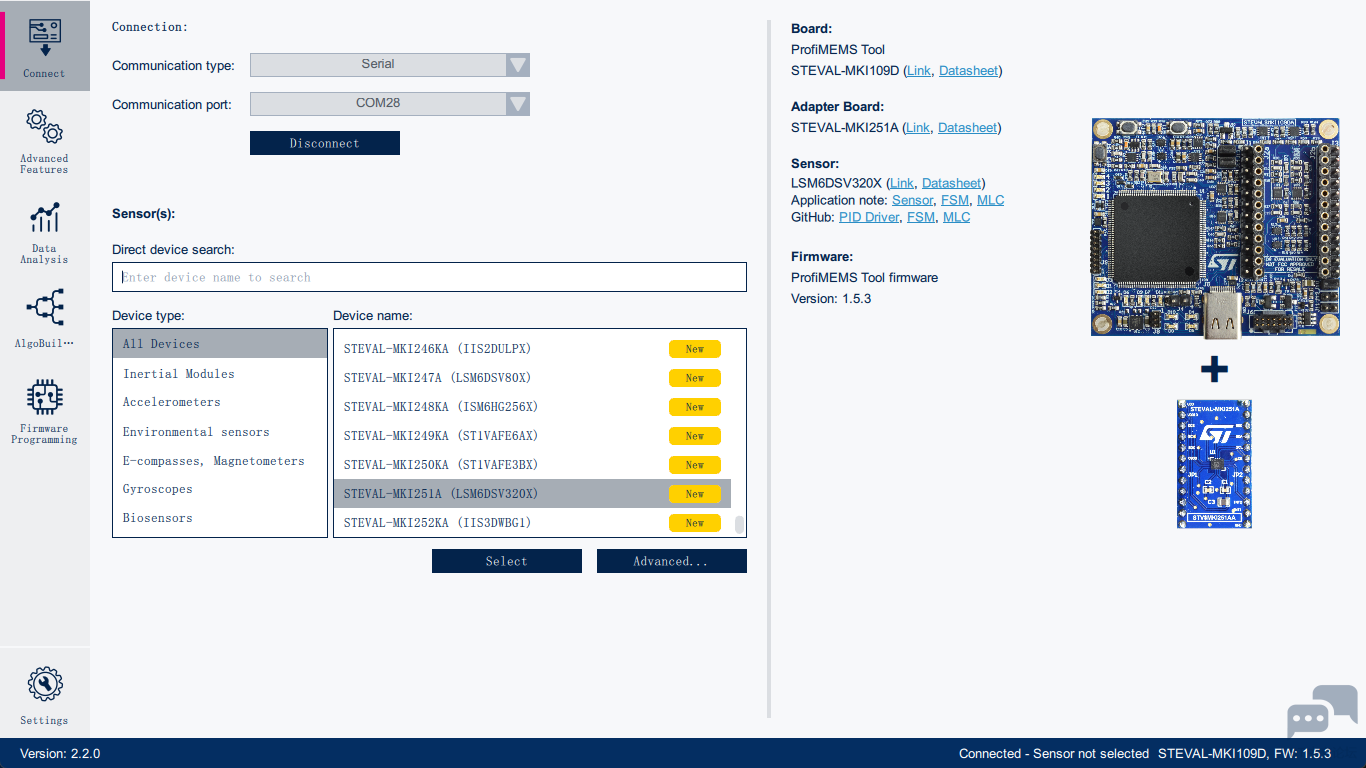Launch AlgoBuilder from the sidebar
This screenshot has width=1366, height=768.
(x=44, y=308)
